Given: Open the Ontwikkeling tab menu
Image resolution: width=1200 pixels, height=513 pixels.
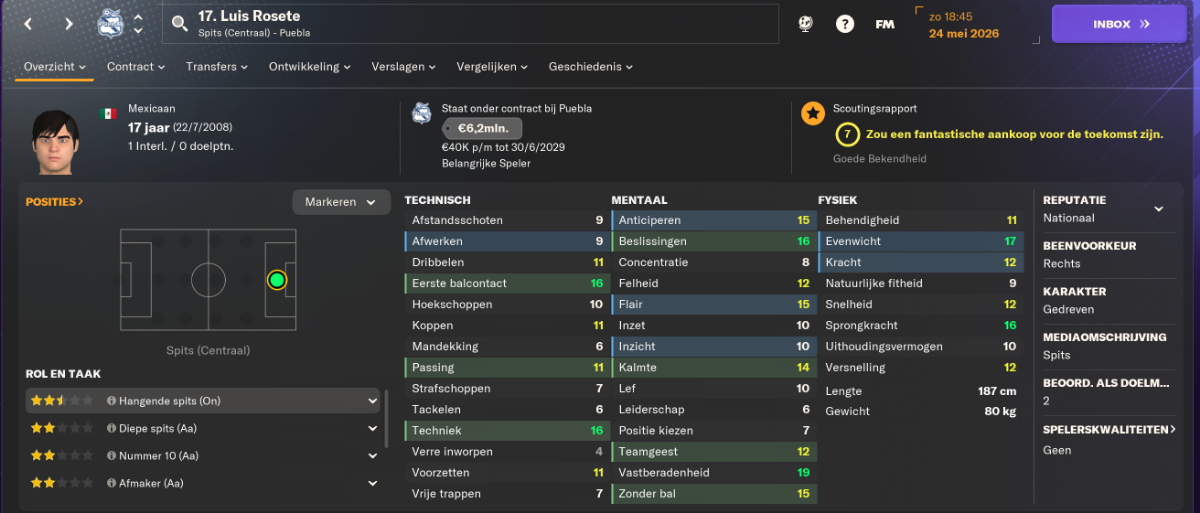Looking at the screenshot, I should [x=310, y=67].
